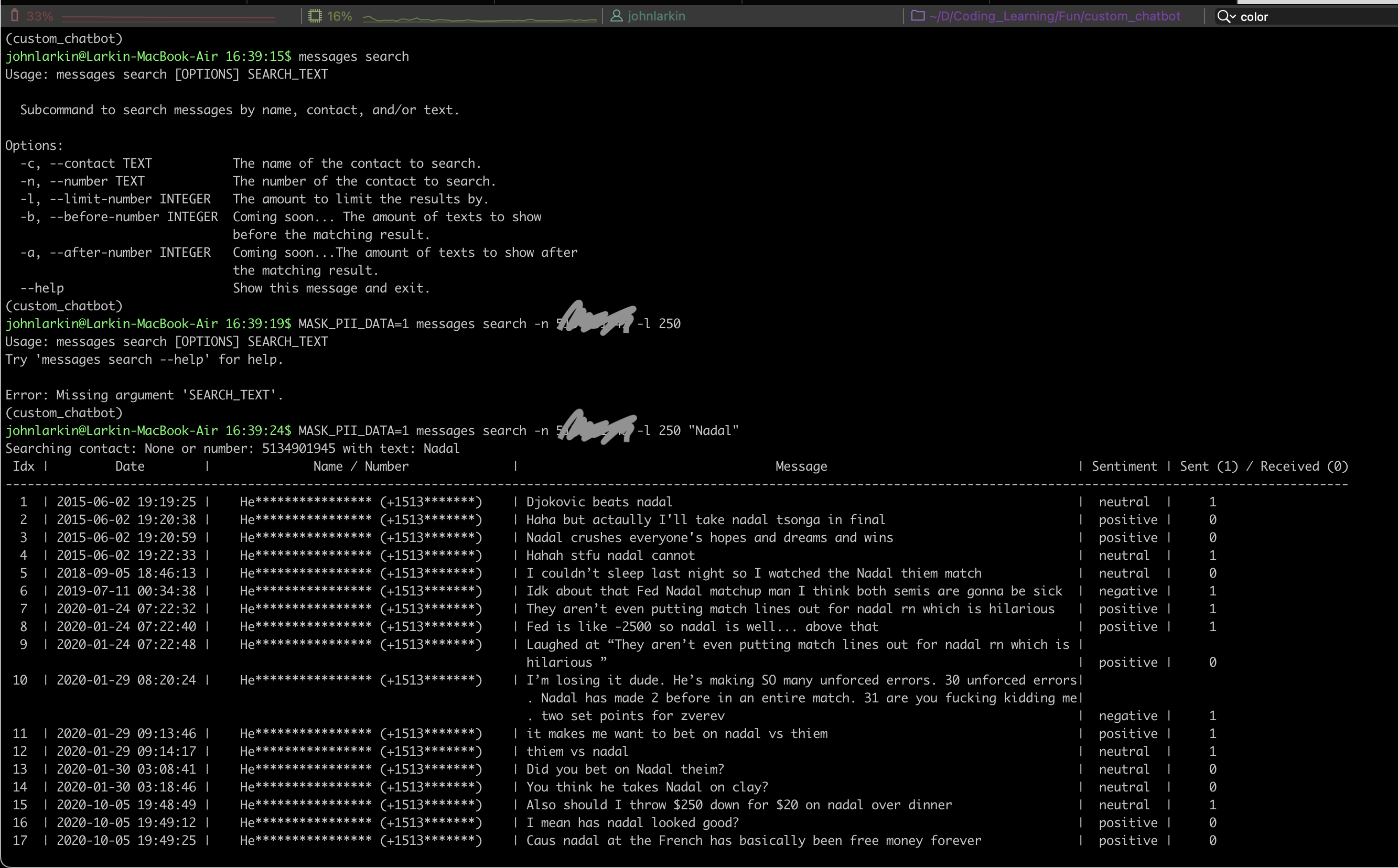Click date 2020-01-24 07:22:32
This screenshot has height=868, width=1398.
(126, 609)
